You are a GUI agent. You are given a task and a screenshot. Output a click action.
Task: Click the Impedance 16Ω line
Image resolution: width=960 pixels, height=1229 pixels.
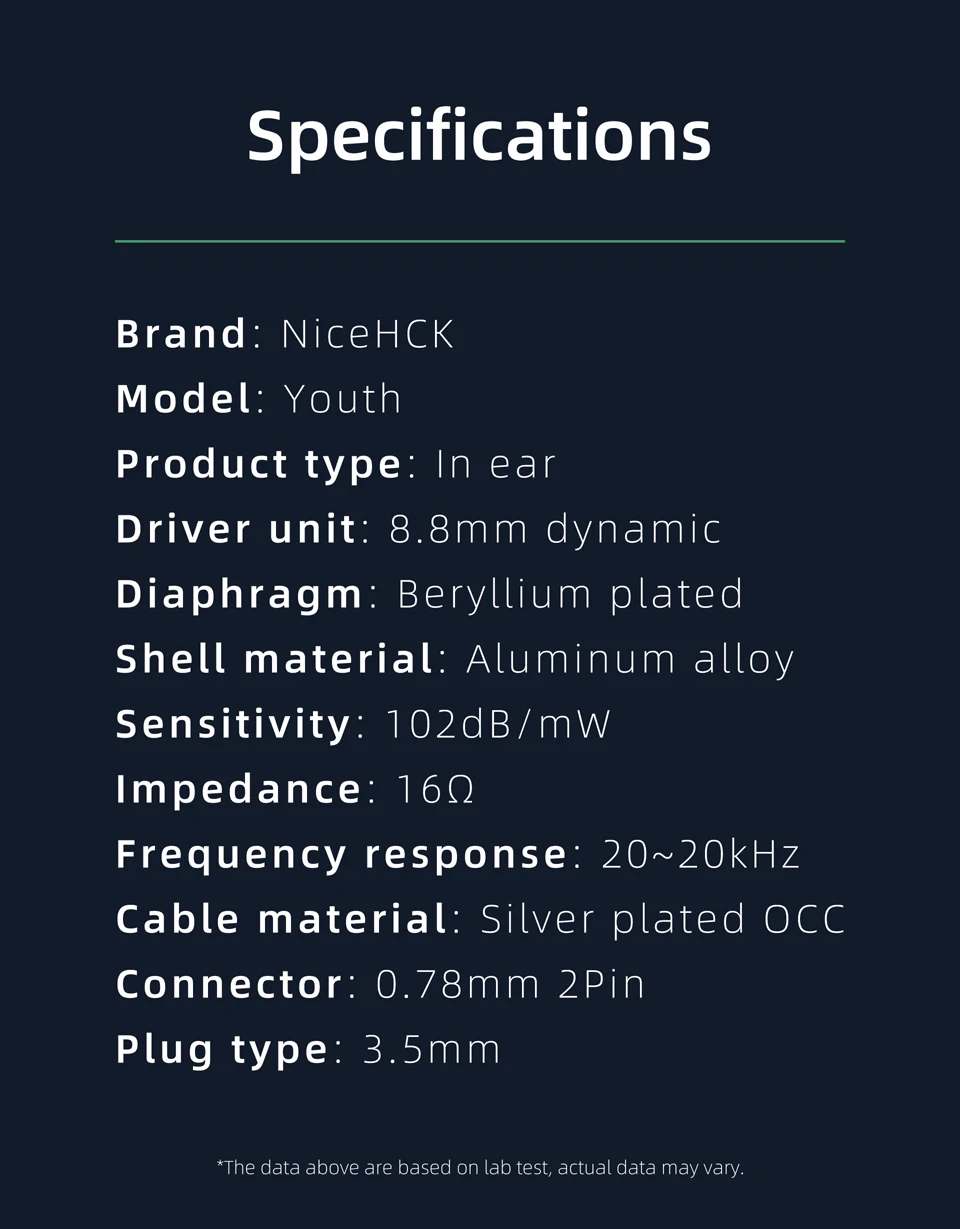[295, 789]
